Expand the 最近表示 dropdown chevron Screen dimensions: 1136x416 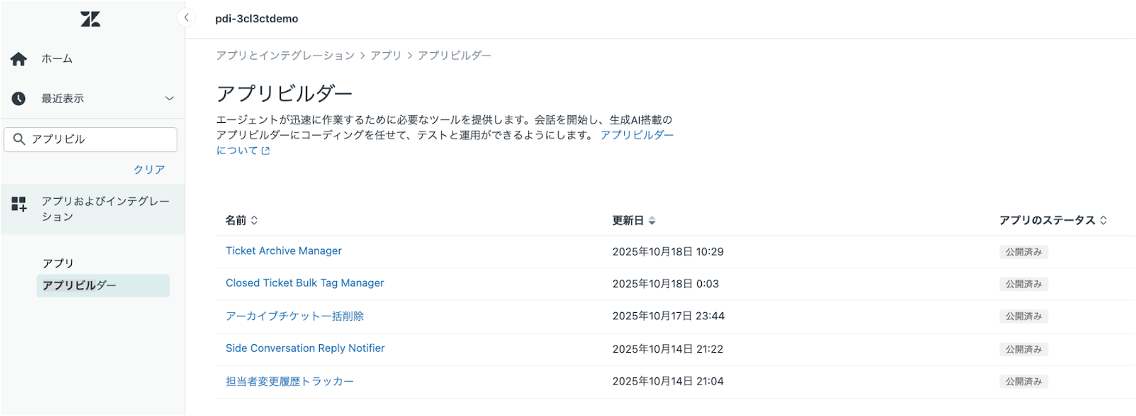pyautogui.click(x=169, y=98)
